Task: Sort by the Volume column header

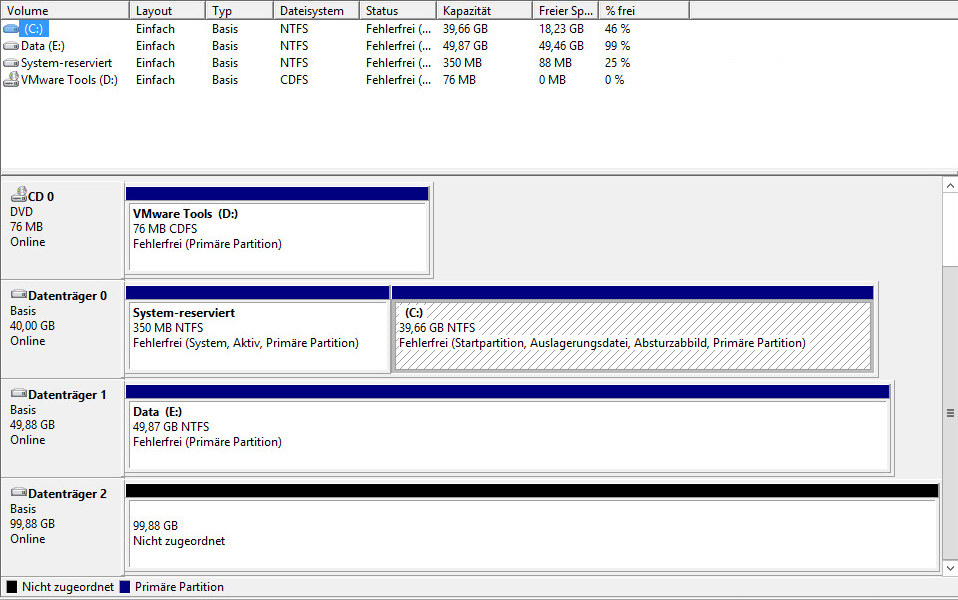Action: pos(65,10)
